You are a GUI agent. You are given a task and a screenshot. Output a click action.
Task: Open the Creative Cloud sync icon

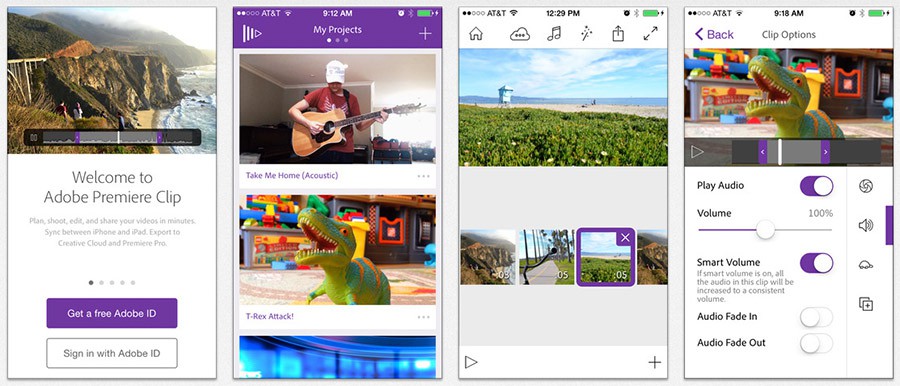pos(519,34)
